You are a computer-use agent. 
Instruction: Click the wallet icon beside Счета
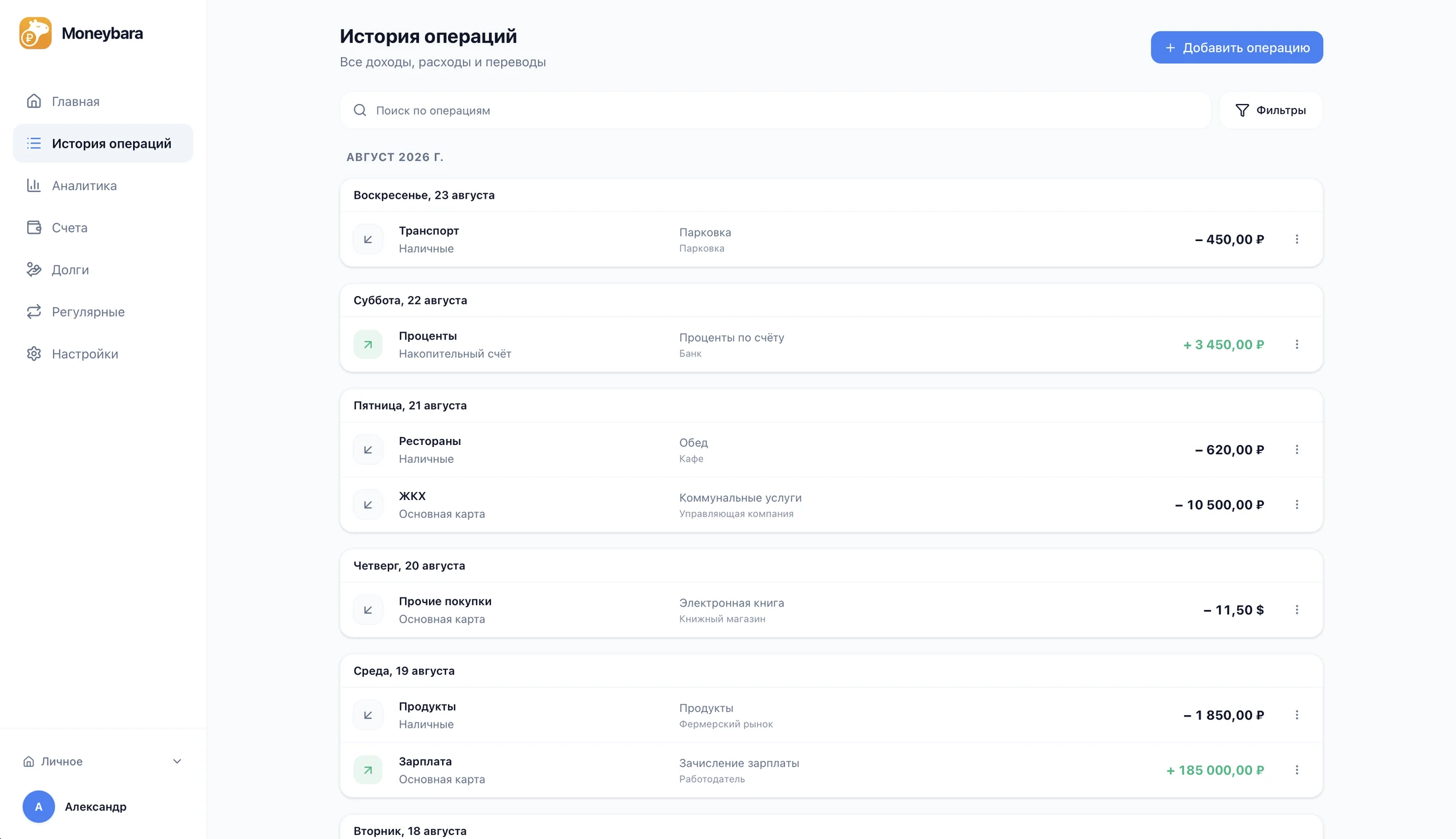click(34, 227)
